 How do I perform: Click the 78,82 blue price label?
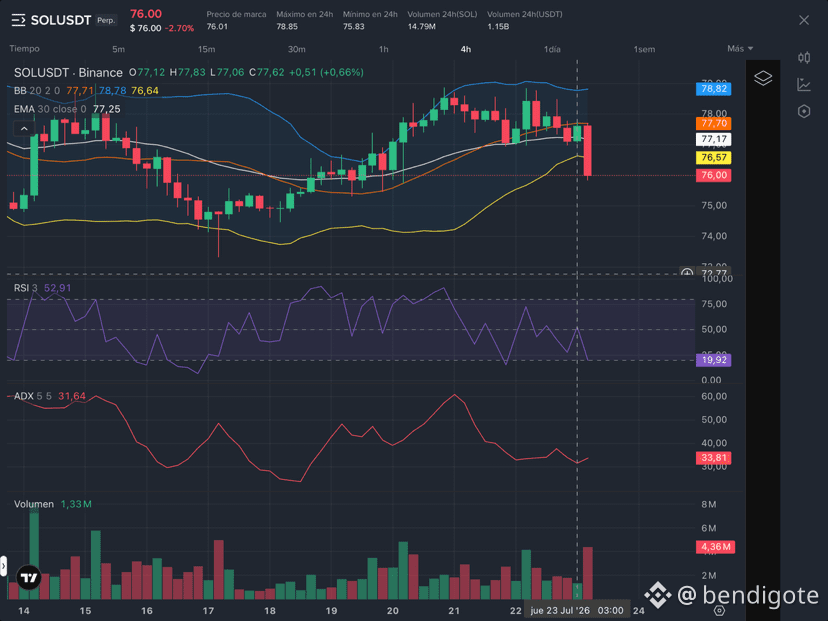(713, 89)
